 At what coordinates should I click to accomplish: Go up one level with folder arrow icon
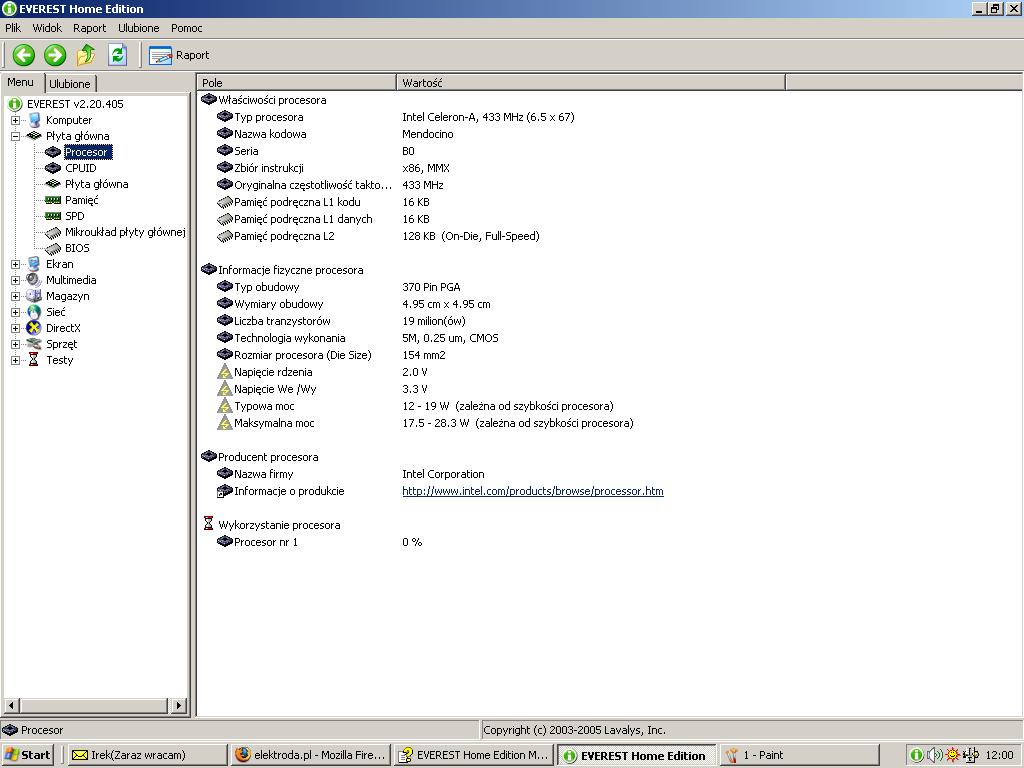tap(86, 55)
